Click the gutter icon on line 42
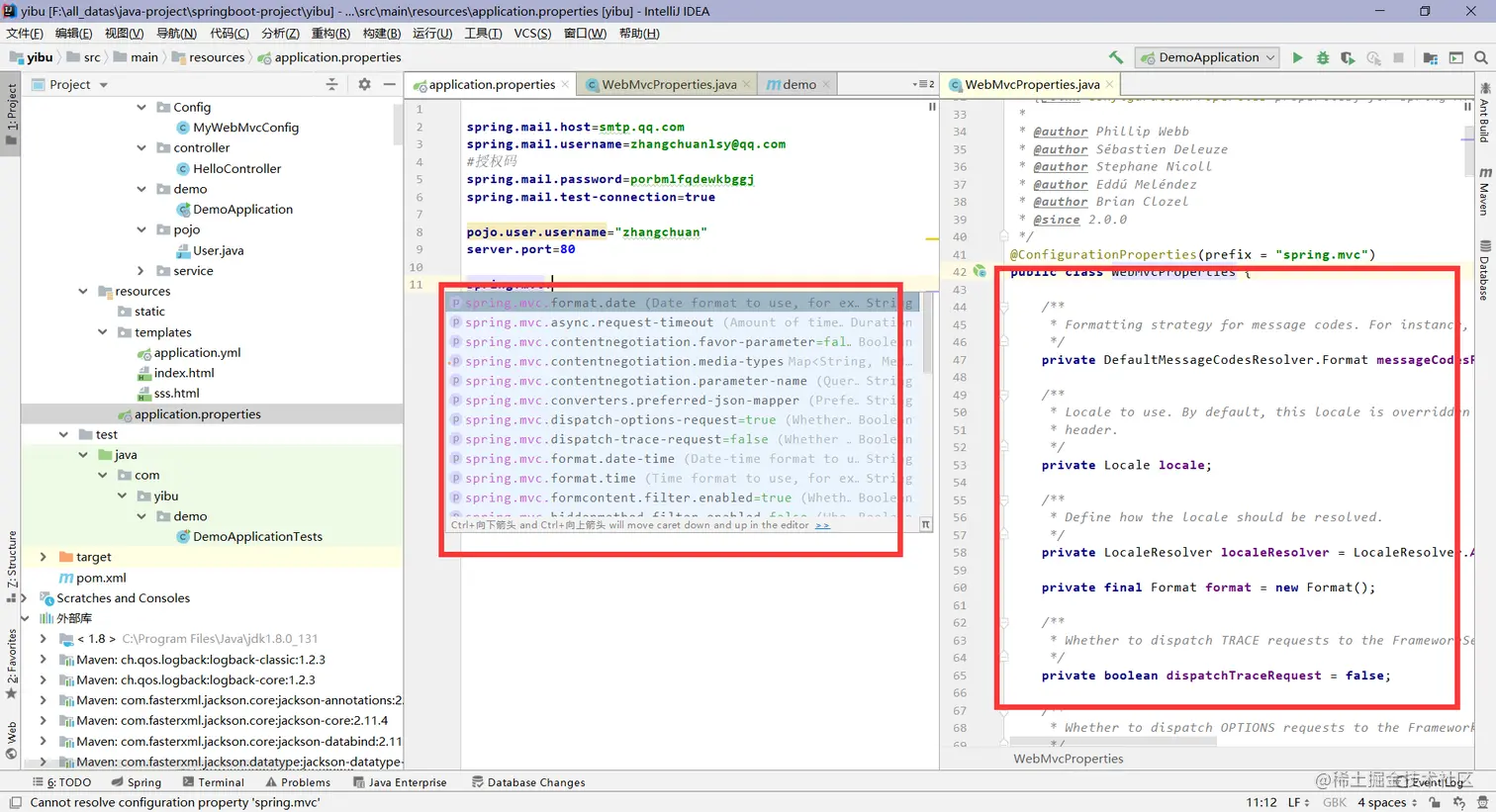The height and width of the screenshot is (812, 1496). [980, 271]
